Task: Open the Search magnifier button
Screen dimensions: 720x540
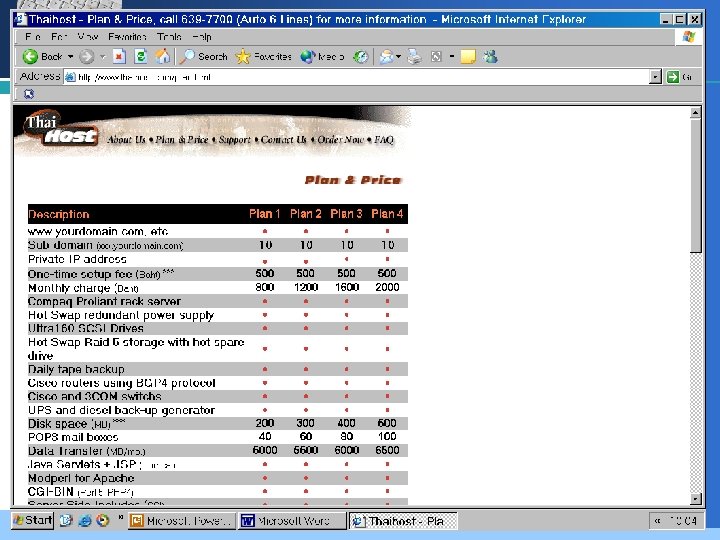Action: click(x=204, y=56)
